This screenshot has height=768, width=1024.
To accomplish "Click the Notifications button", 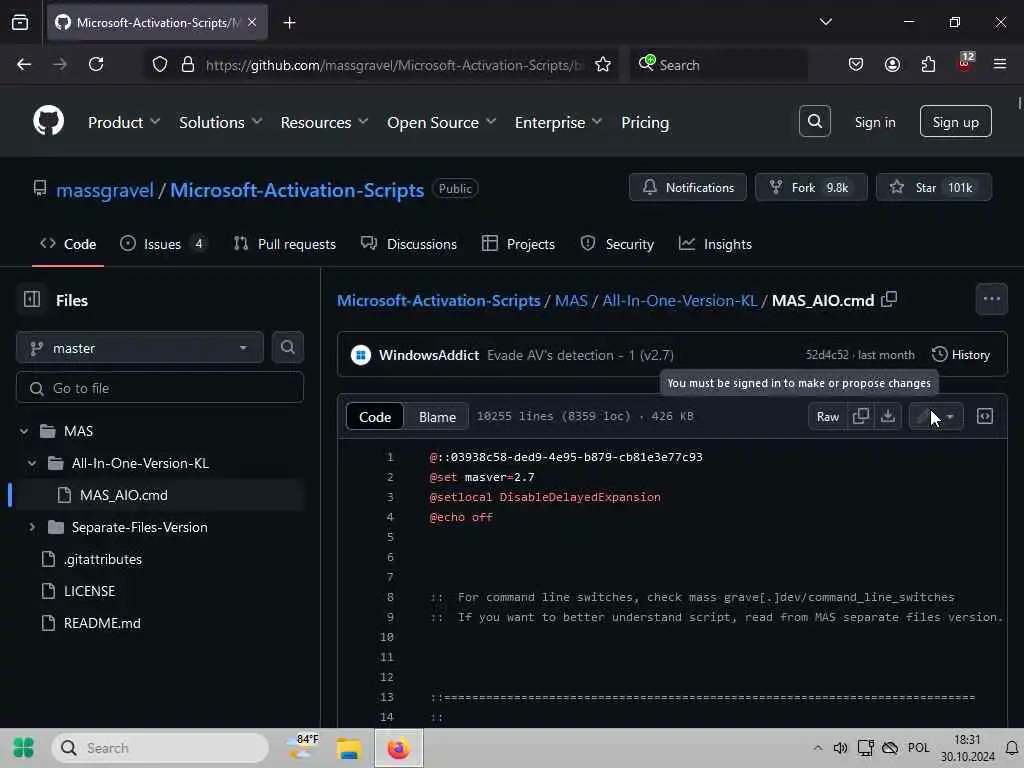I will pyautogui.click(x=688, y=187).
